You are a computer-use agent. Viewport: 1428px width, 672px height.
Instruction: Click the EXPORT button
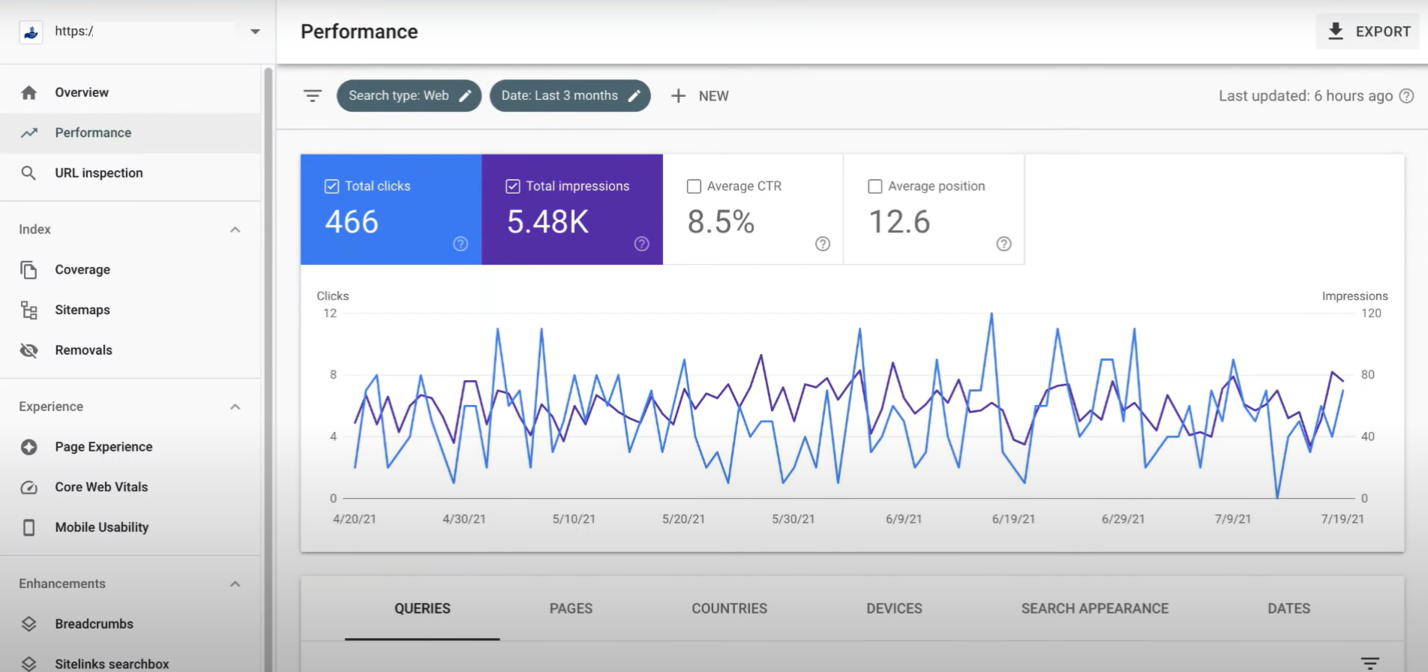[x=1367, y=32]
